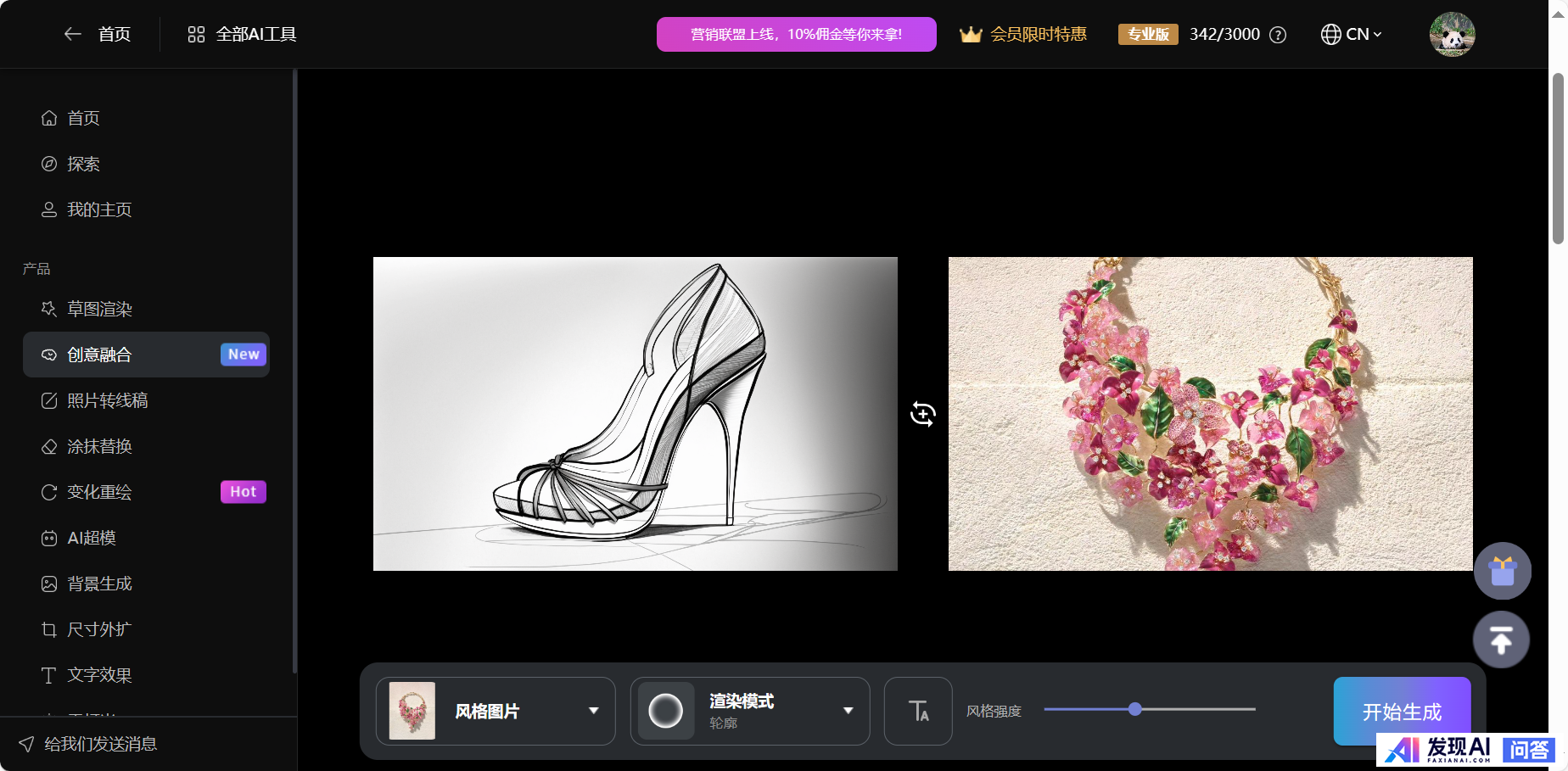Viewport: 1568px width, 771px height.
Task: Click the 风格强度 slider handle
Action: (x=1135, y=709)
